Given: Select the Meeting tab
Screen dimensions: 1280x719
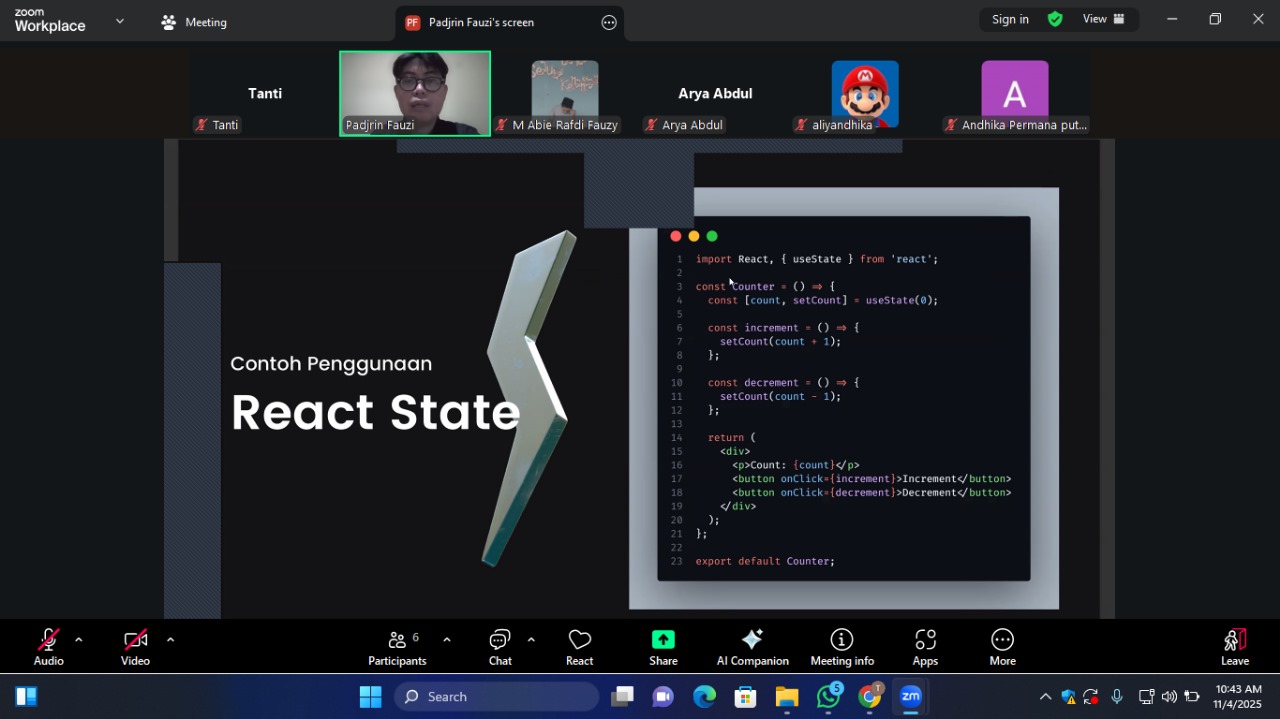Looking at the screenshot, I should 195,22.
